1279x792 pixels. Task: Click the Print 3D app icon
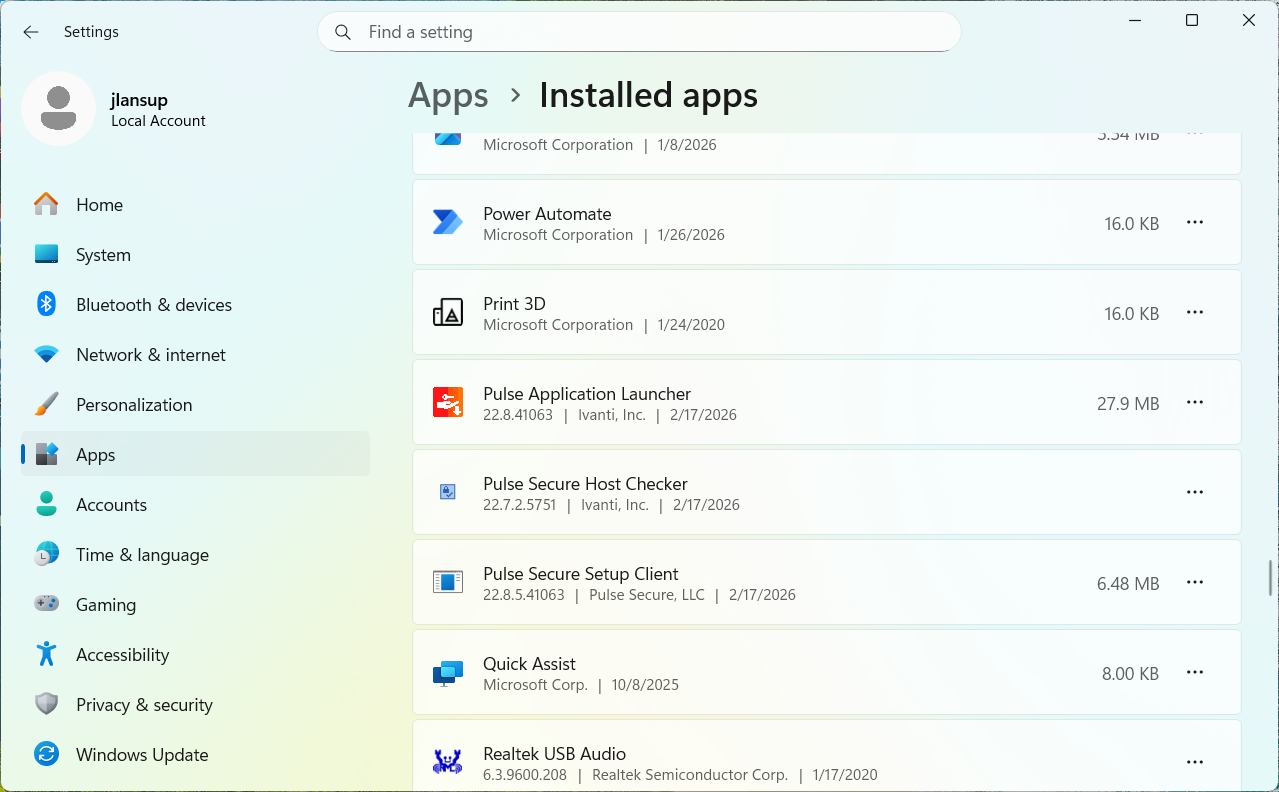(447, 313)
